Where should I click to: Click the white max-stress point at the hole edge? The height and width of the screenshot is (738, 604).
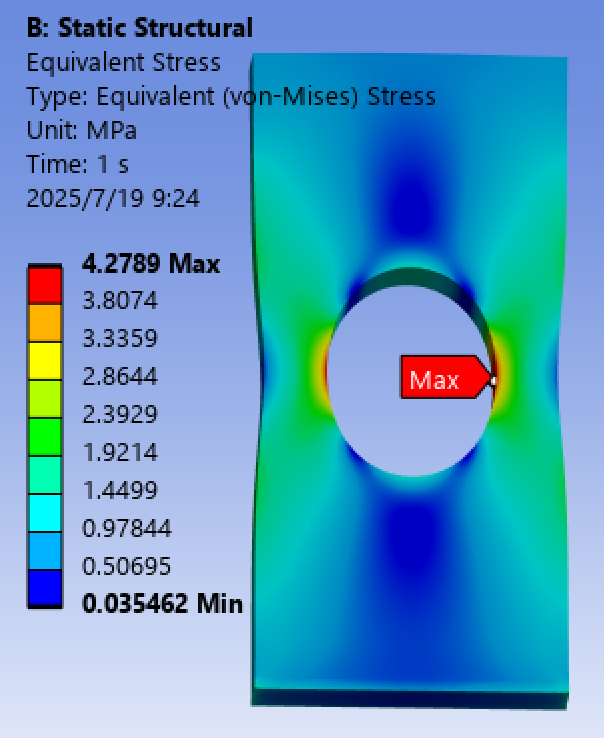tap(493, 381)
